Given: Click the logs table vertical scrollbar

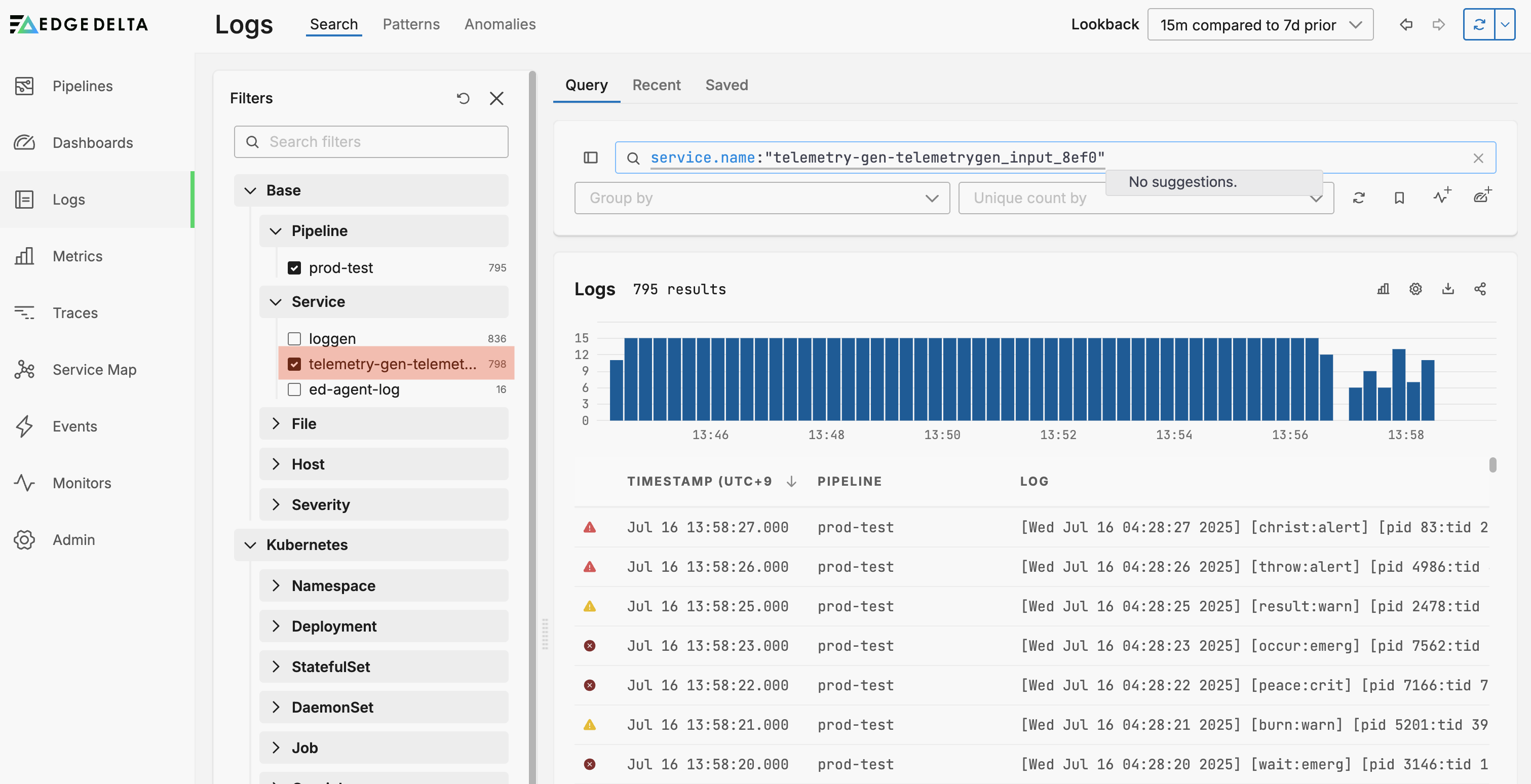Looking at the screenshot, I should click(1492, 464).
